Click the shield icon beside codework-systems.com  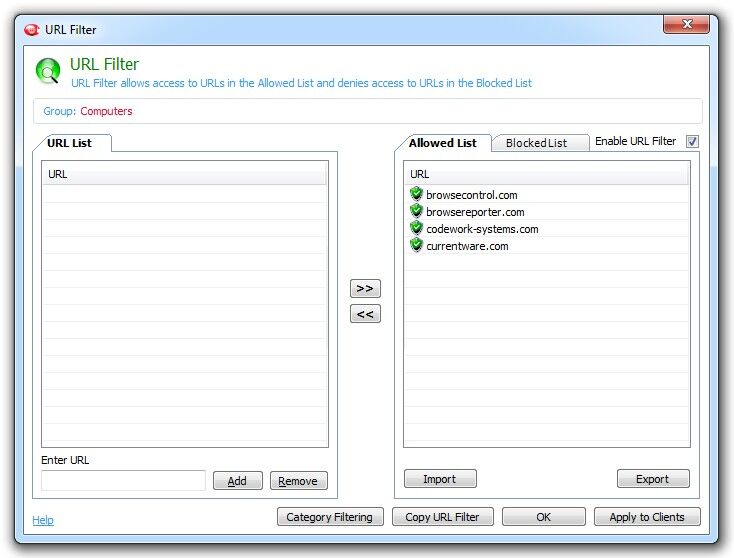416,228
